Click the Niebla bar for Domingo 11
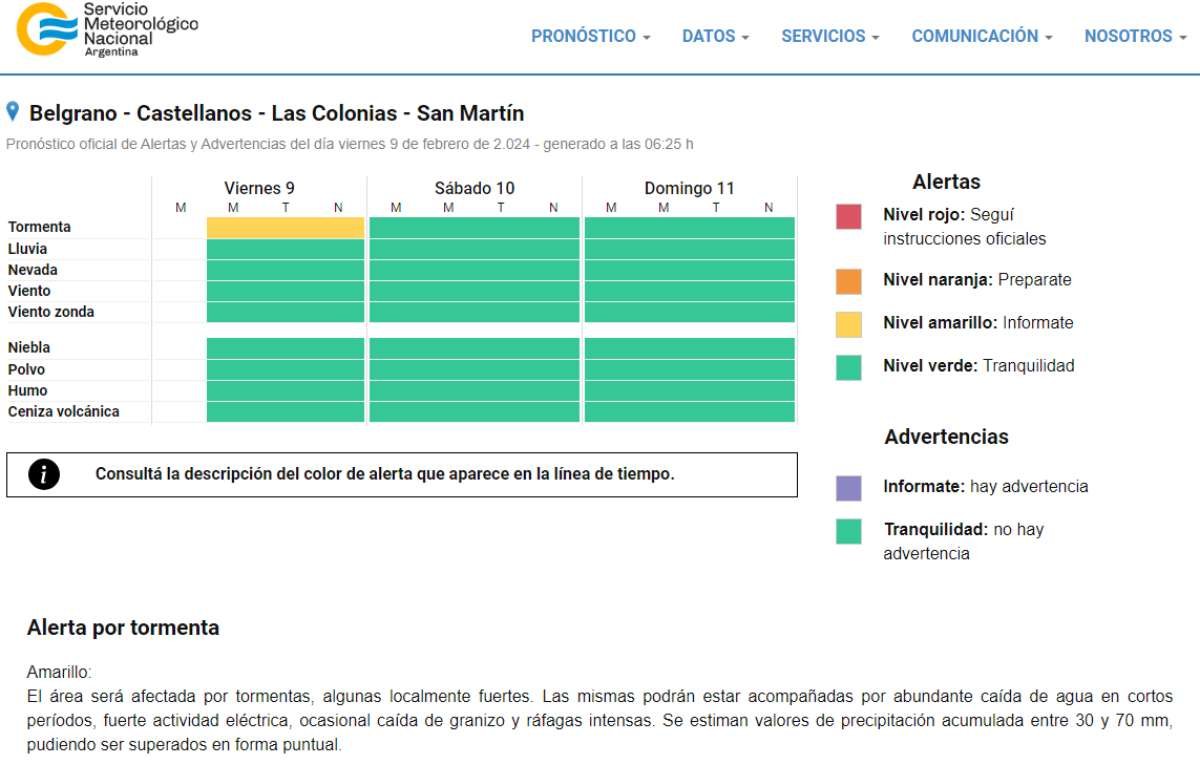This screenshot has width=1200, height=765. pyautogui.click(x=690, y=348)
